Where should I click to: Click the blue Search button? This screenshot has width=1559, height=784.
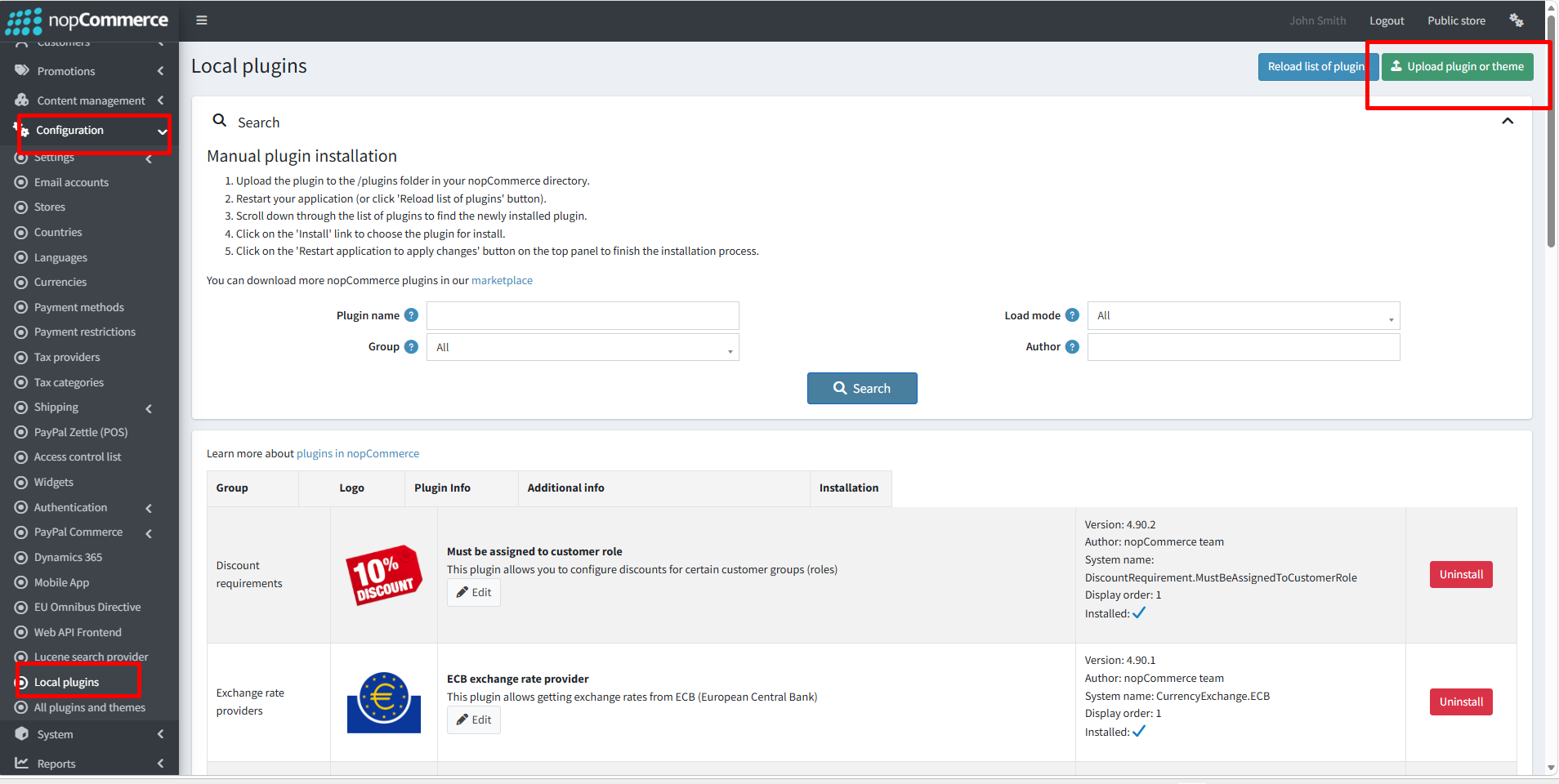862,389
